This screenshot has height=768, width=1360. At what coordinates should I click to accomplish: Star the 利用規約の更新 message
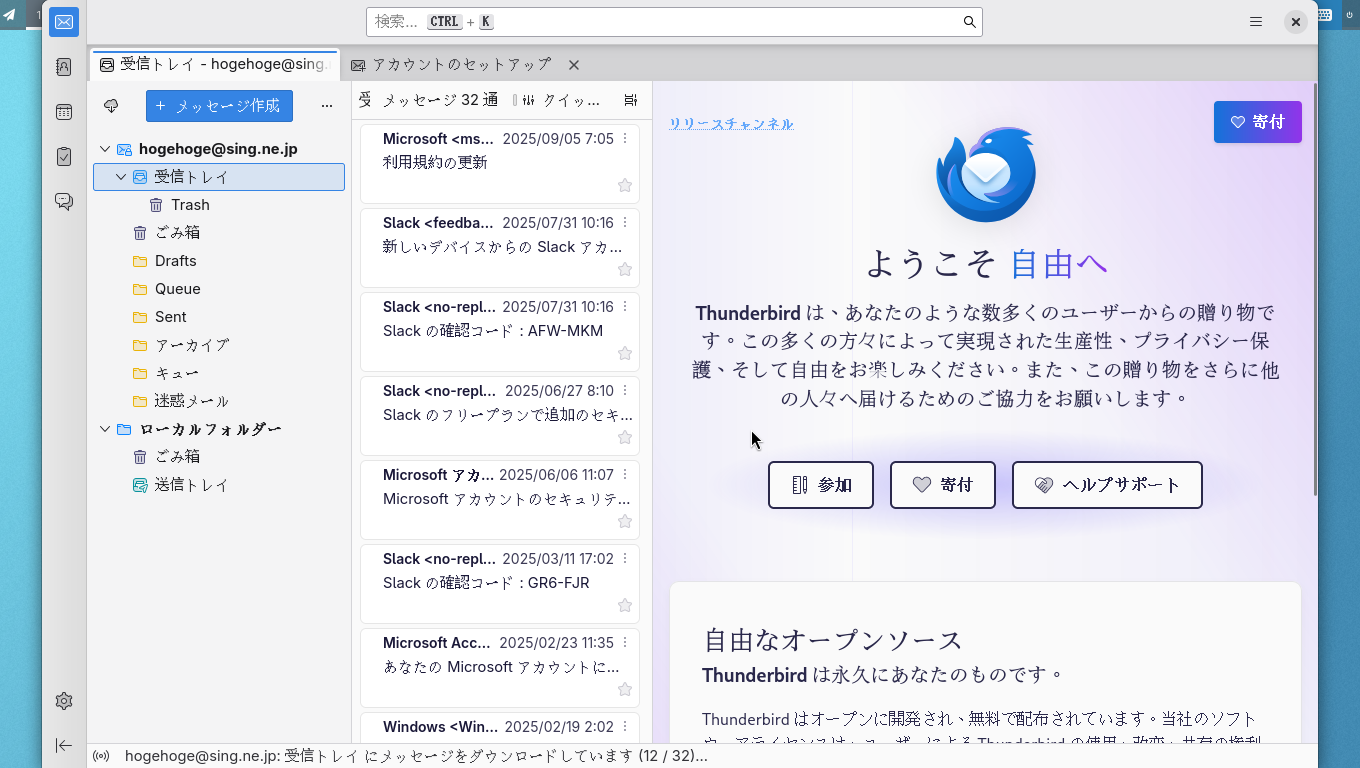coord(625,185)
